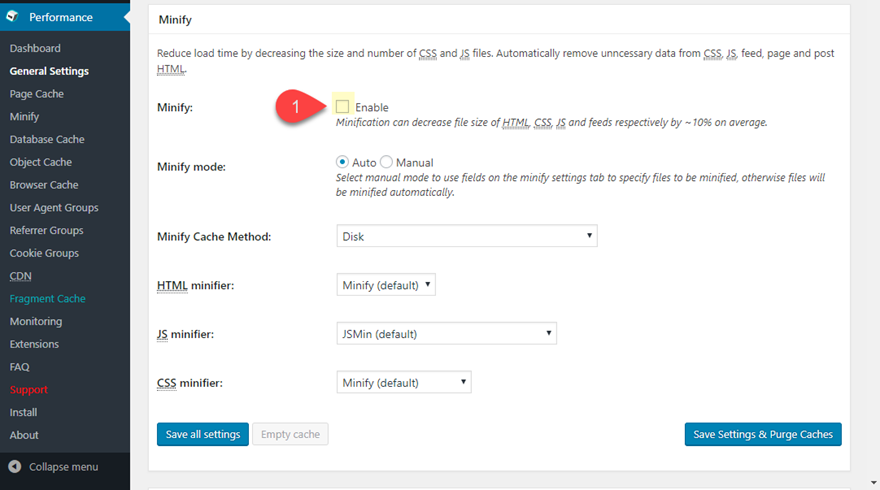Click the Performance cube icon
Image resolution: width=880 pixels, height=490 pixels.
(x=15, y=17)
